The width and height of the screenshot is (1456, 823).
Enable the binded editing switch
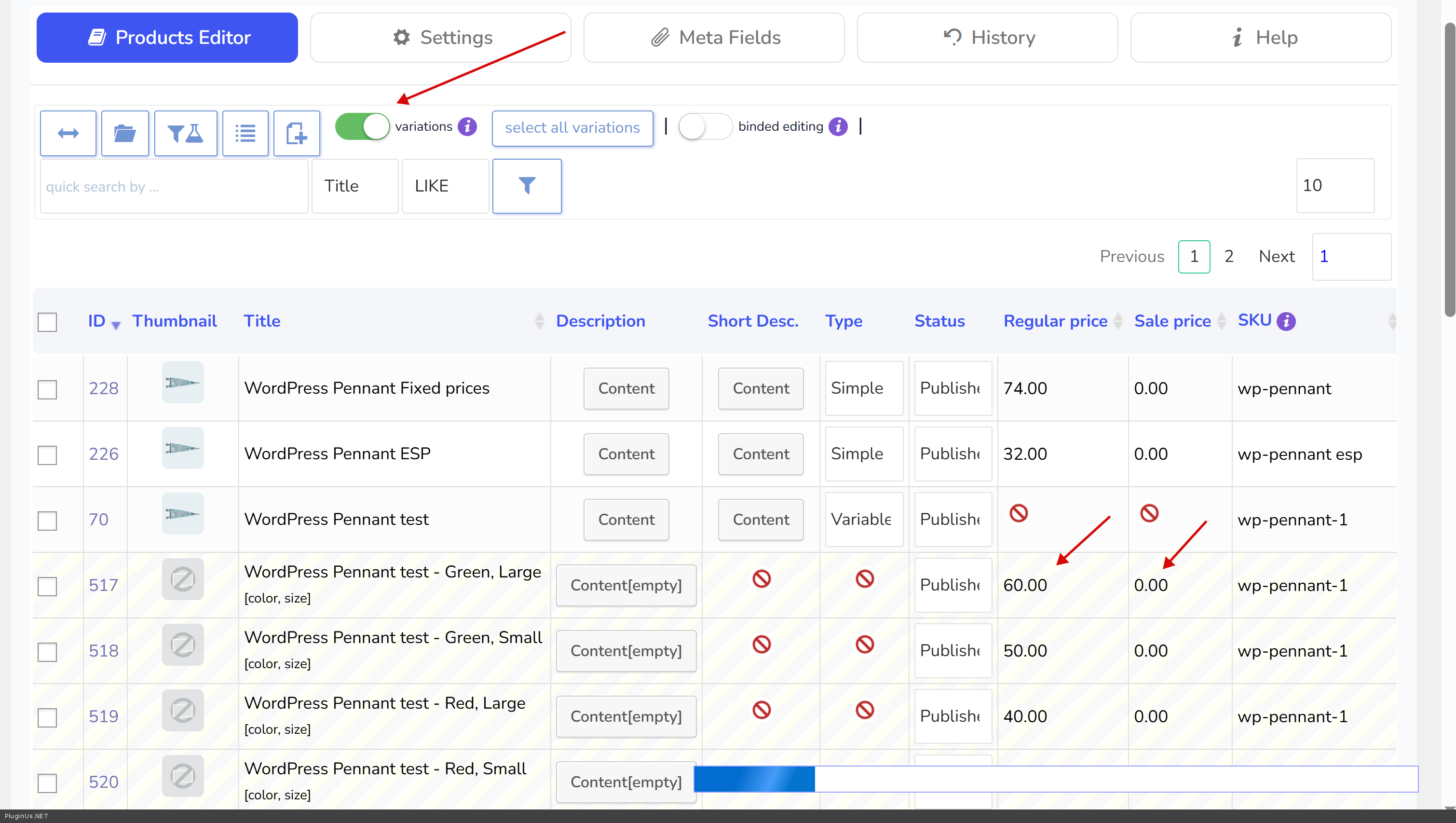coord(705,126)
